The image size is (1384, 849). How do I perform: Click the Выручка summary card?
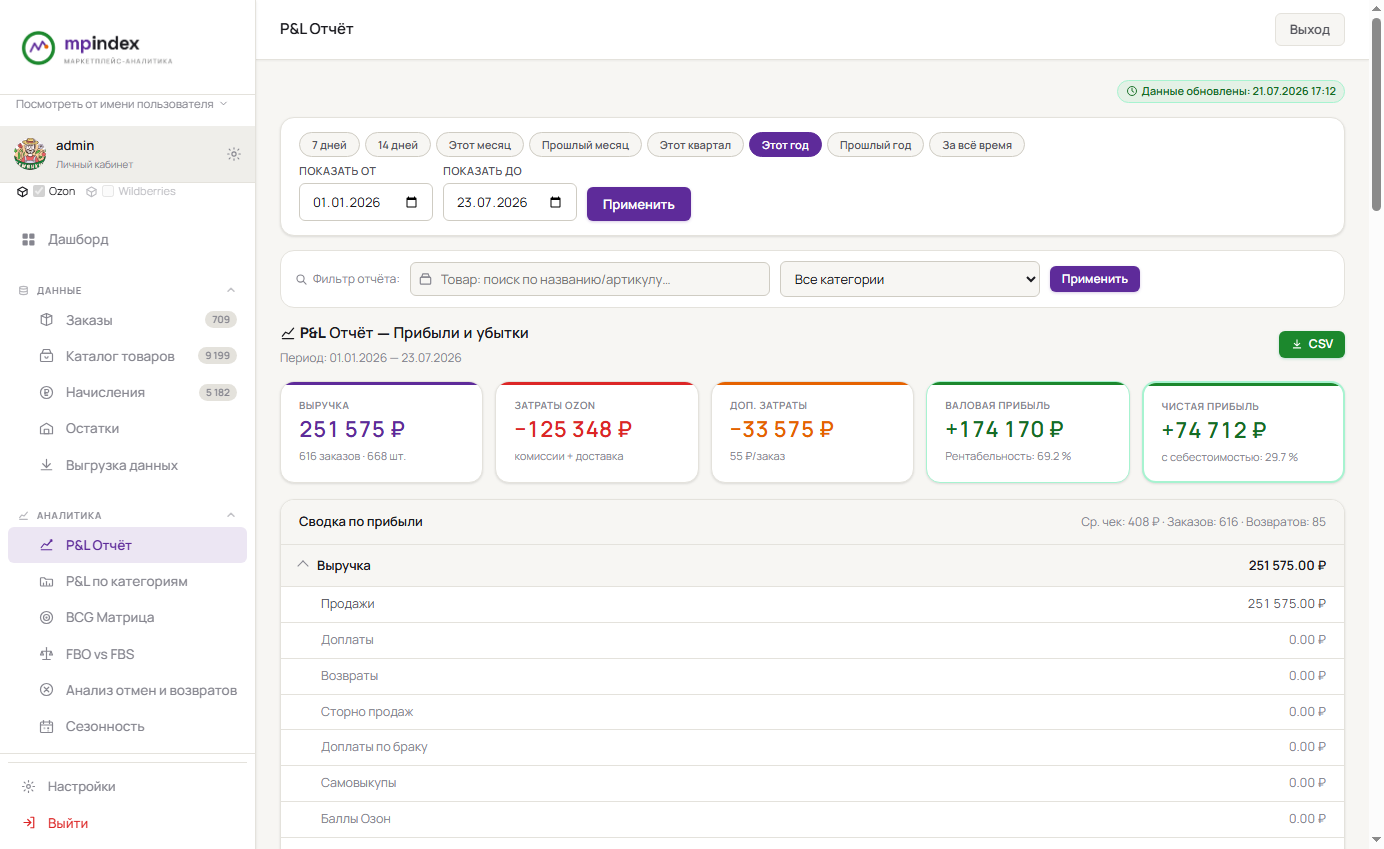381,432
